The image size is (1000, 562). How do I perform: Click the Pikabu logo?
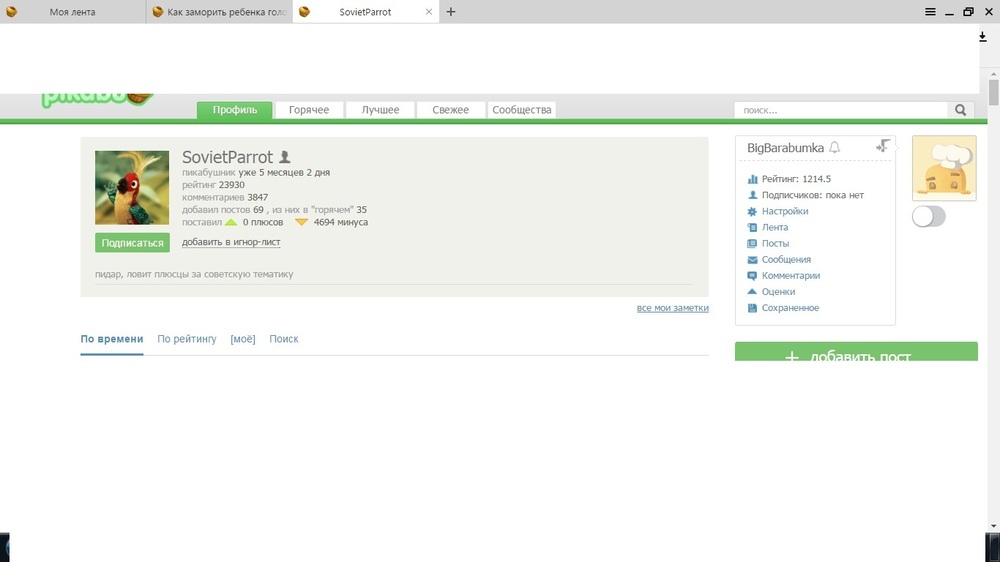[97, 98]
